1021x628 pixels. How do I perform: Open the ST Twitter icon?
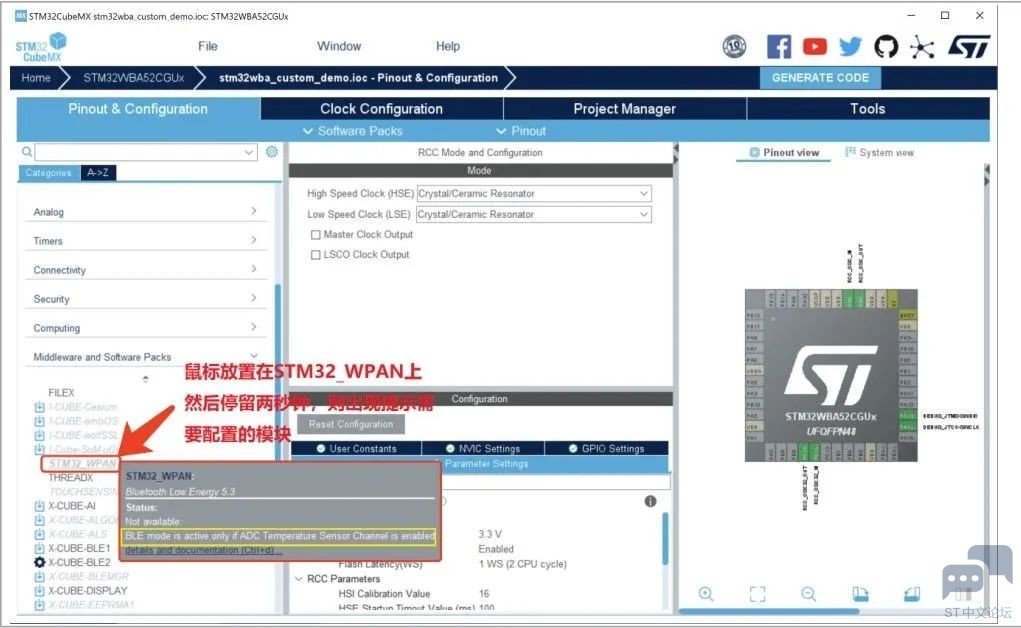(850, 46)
